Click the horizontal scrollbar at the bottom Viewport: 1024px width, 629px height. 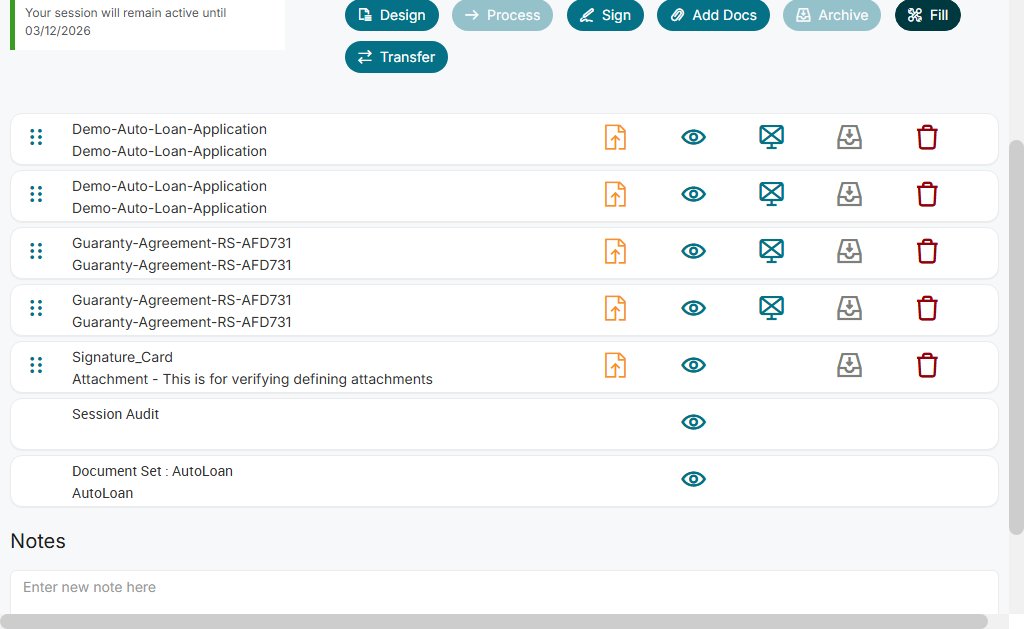[494, 621]
